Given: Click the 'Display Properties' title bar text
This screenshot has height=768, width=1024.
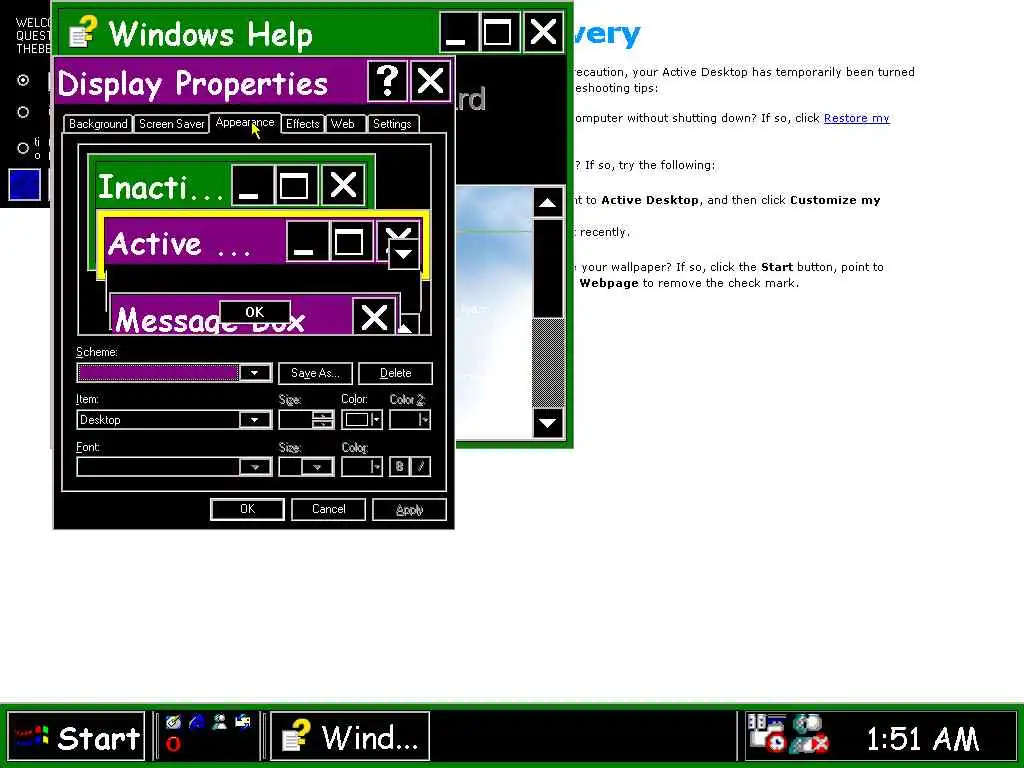Looking at the screenshot, I should (193, 84).
